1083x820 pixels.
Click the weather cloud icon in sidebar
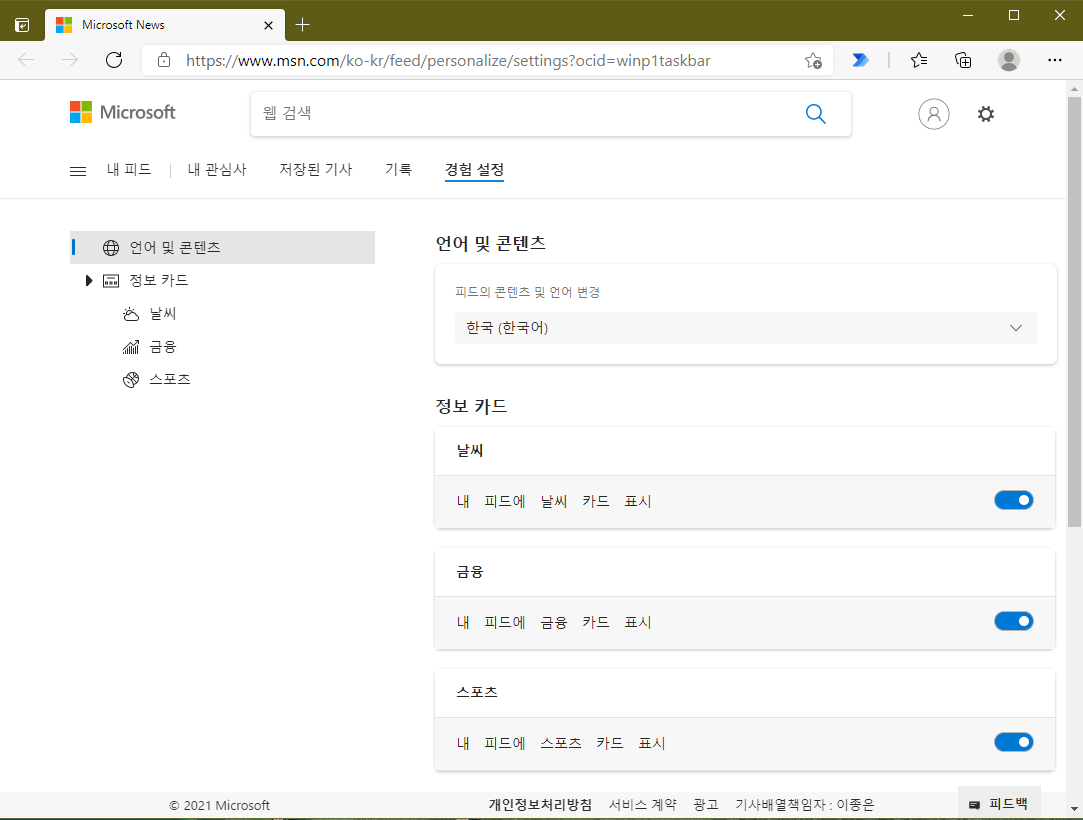click(x=131, y=314)
